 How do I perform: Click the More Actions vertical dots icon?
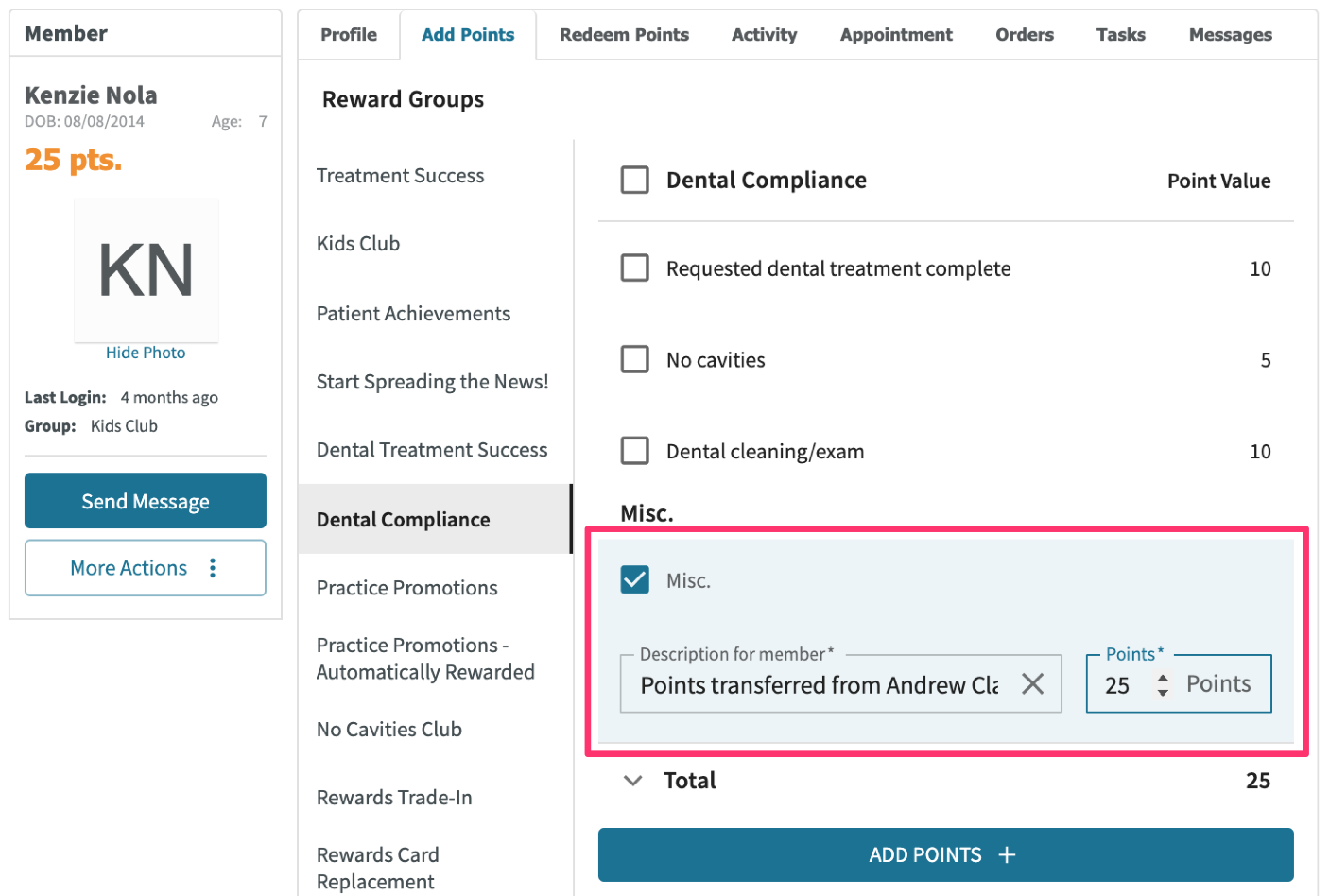pyautogui.click(x=213, y=568)
